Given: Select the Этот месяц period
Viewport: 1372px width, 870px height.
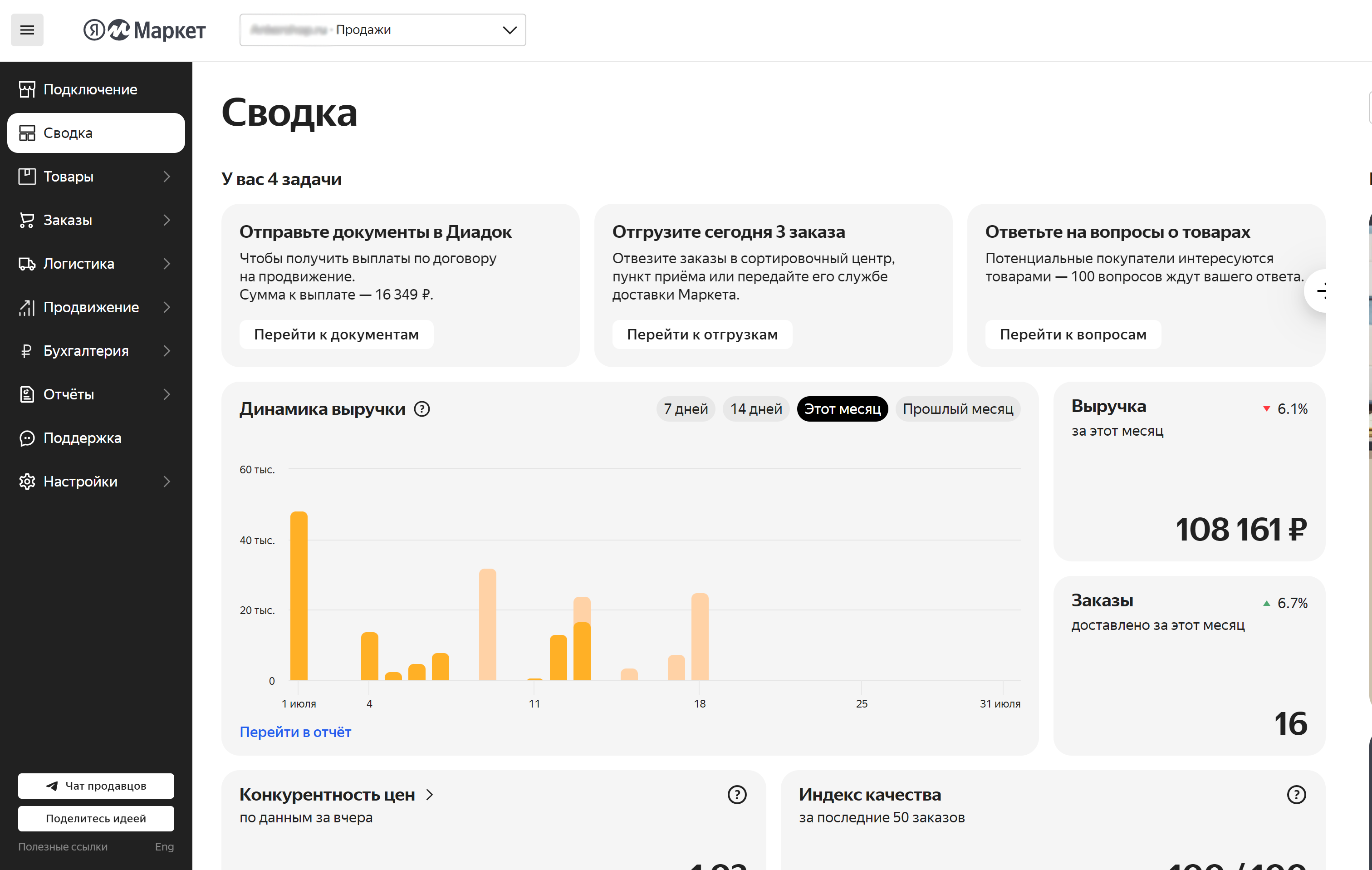Looking at the screenshot, I should point(842,409).
